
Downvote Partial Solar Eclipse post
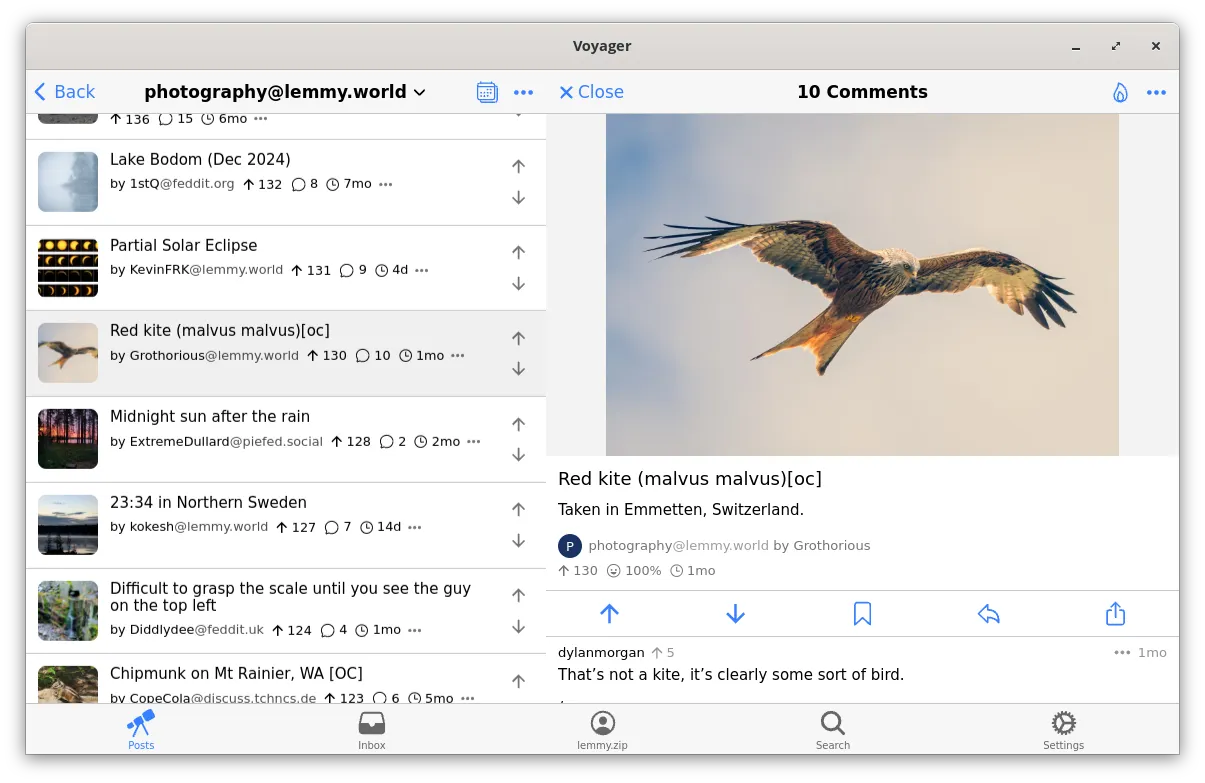tap(518, 284)
